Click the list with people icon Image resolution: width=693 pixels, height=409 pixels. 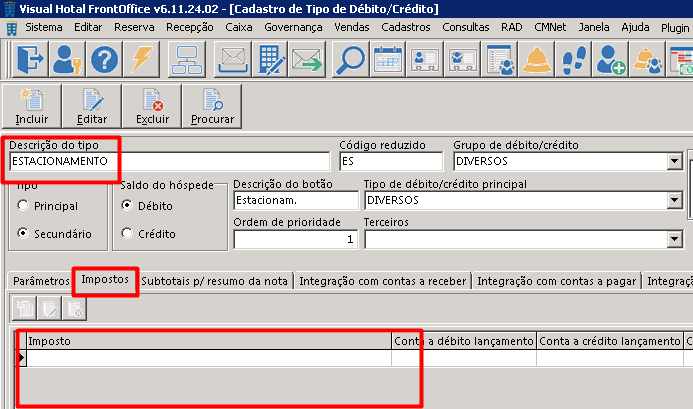point(499,59)
